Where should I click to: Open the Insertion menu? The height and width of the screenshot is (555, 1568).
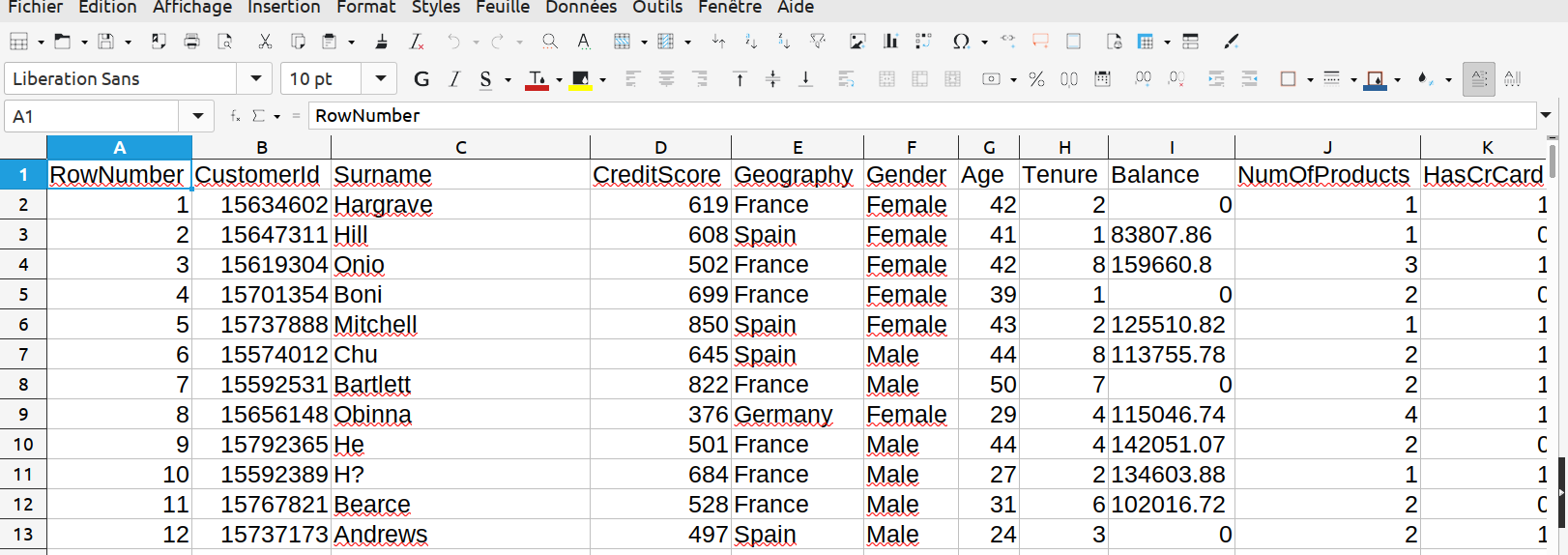pos(283,8)
